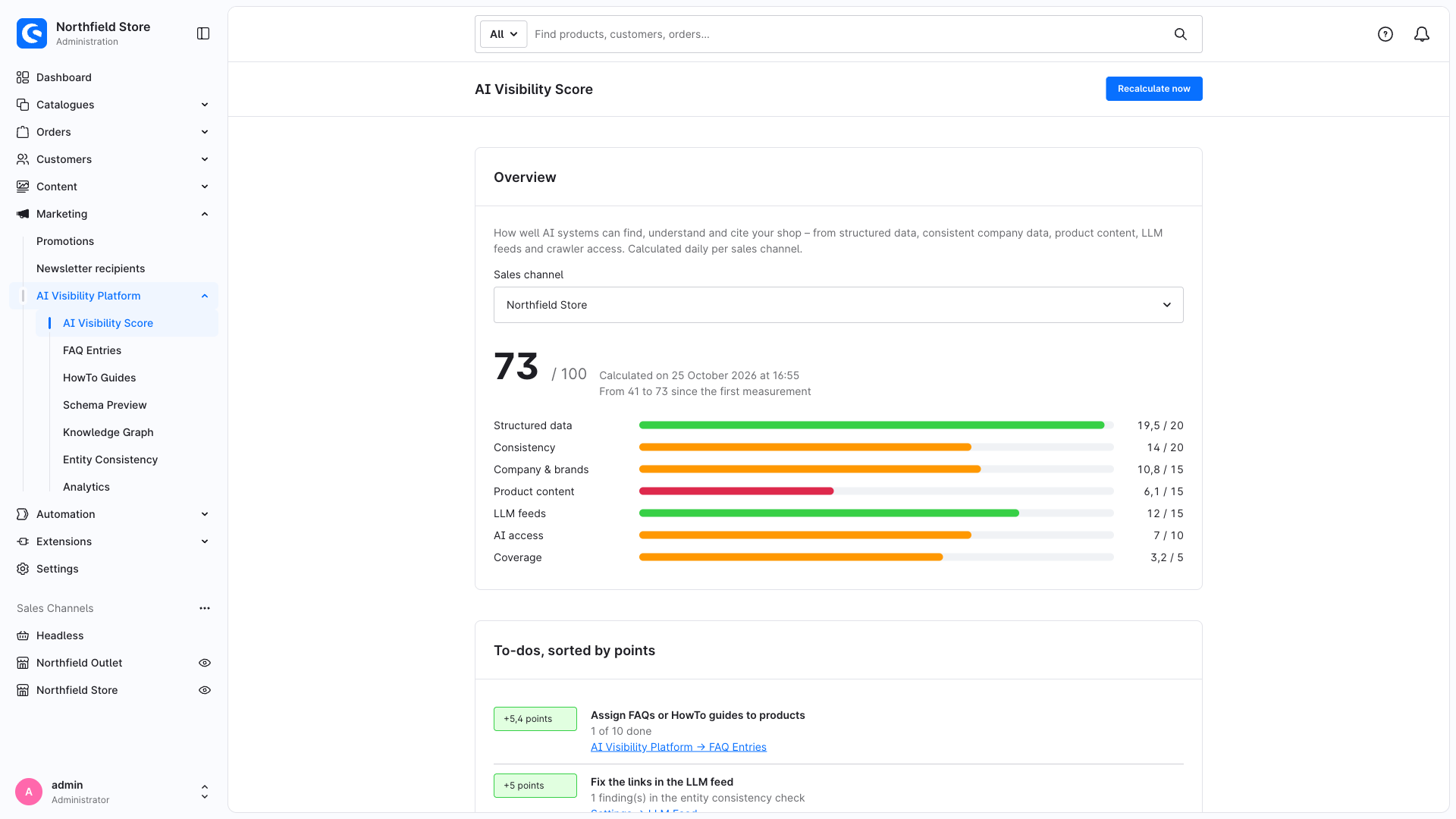Open Analytics menu item
1456x819 pixels.
[86, 487]
